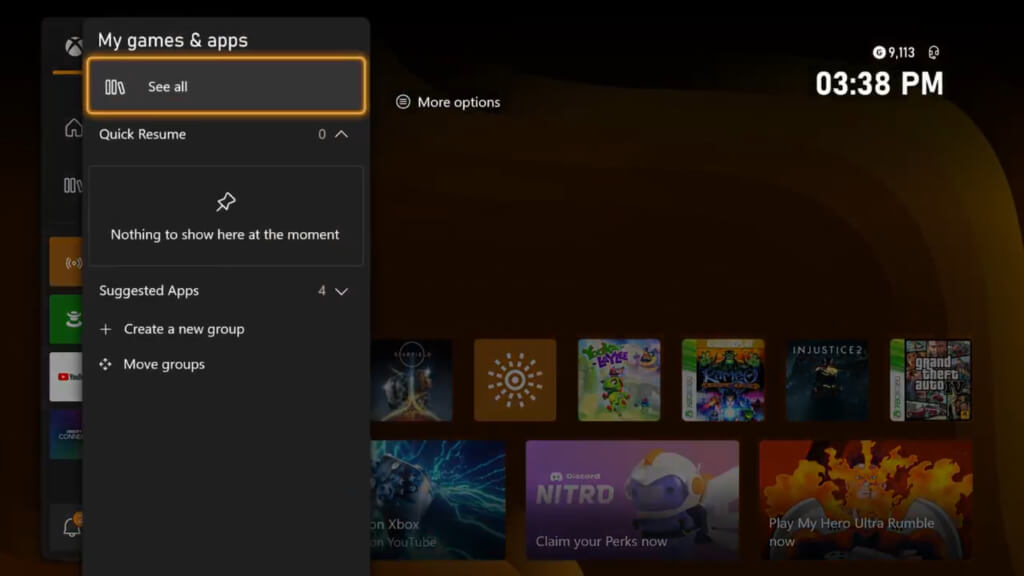The width and height of the screenshot is (1024, 576).
Task: Open the YouTube app tile in the sidebar
Action: (x=67, y=377)
